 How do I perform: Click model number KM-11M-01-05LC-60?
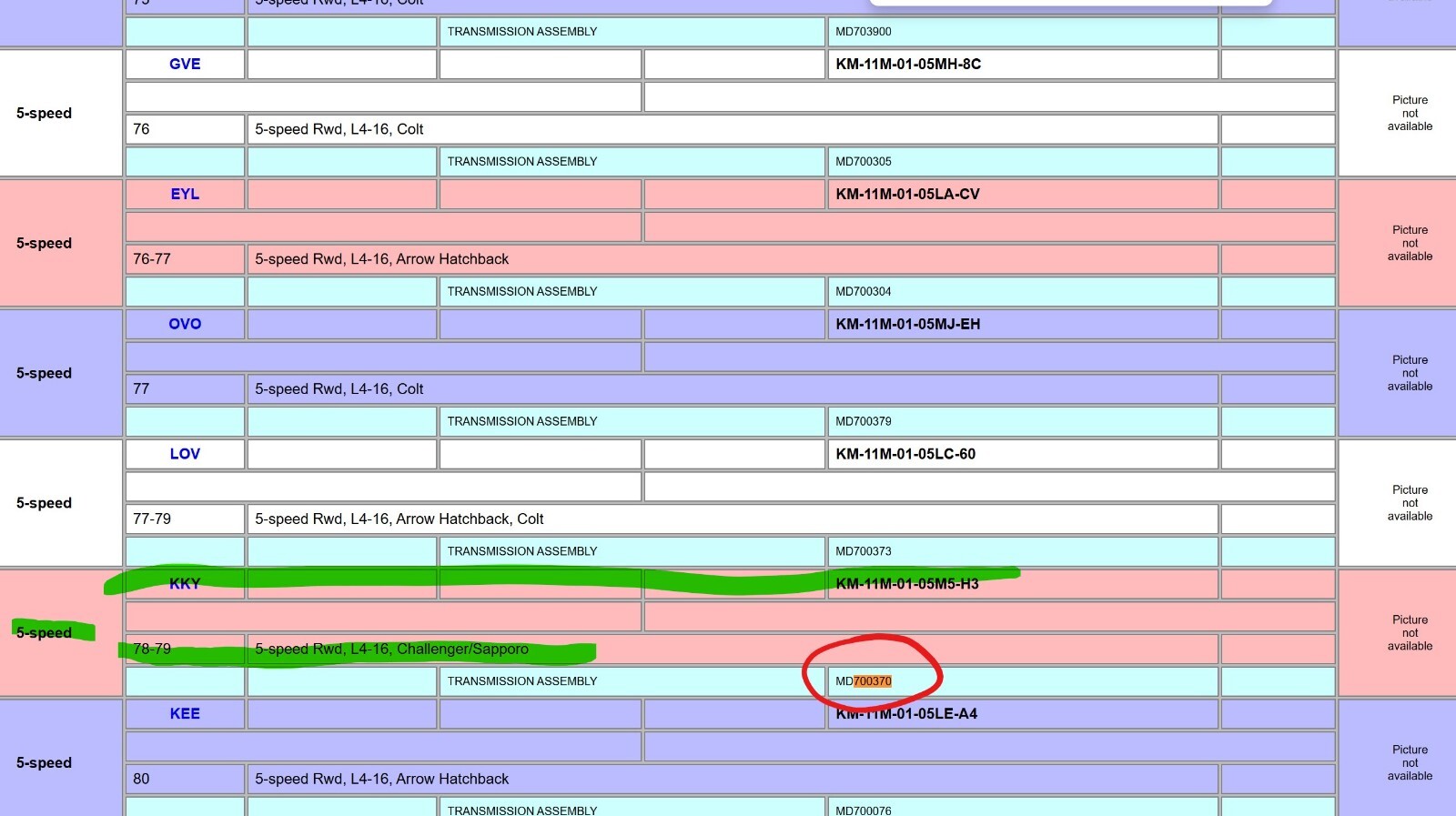click(x=905, y=454)
